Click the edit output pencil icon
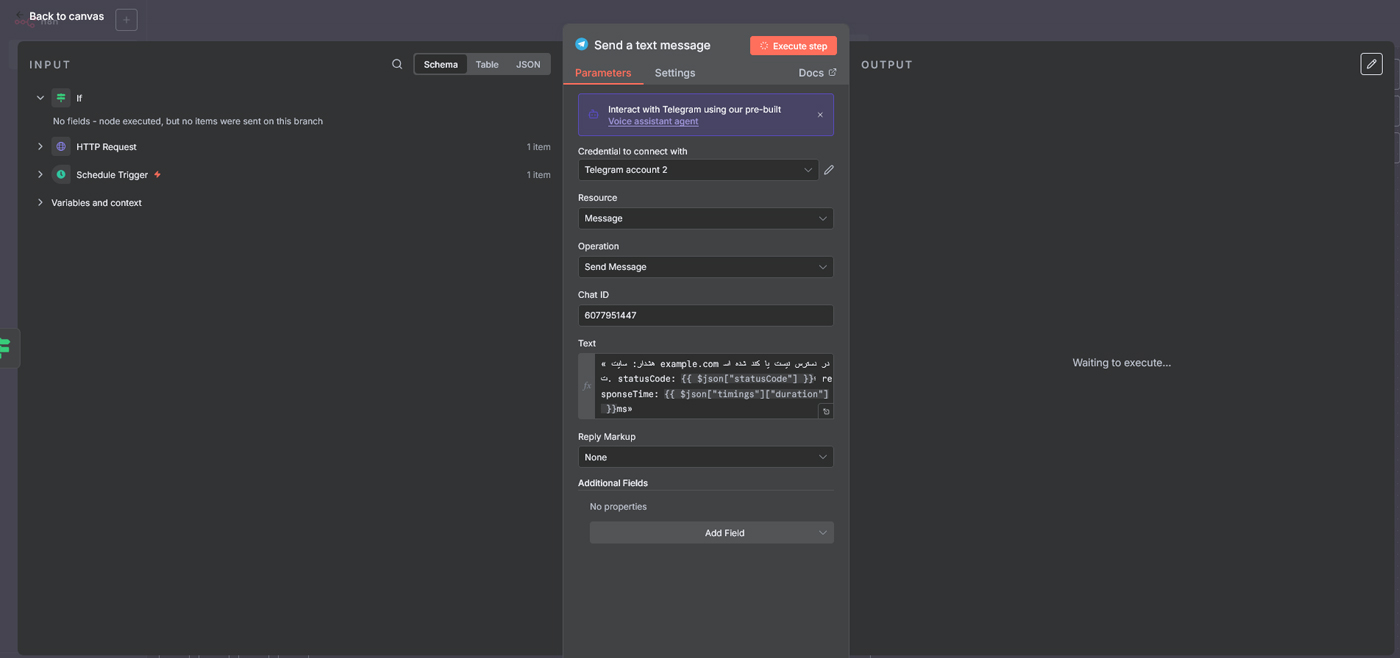The height and width of the screenshot is (658, 1400). [x=1371, y=64]
